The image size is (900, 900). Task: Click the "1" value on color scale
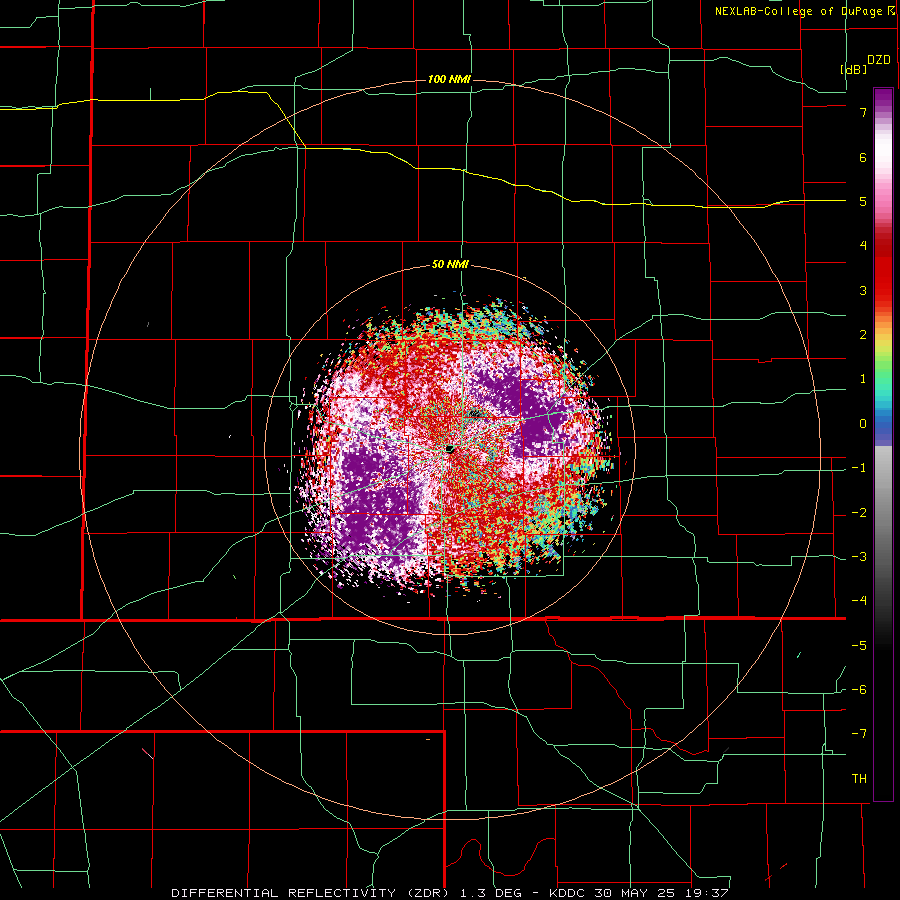click(863, 379)
